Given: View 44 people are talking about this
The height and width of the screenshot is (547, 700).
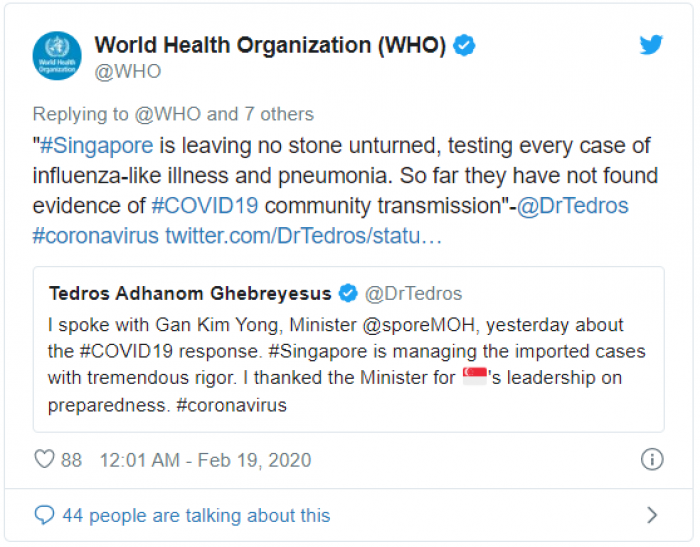Looking at the screenshot, I should click(x=196, y=516).
